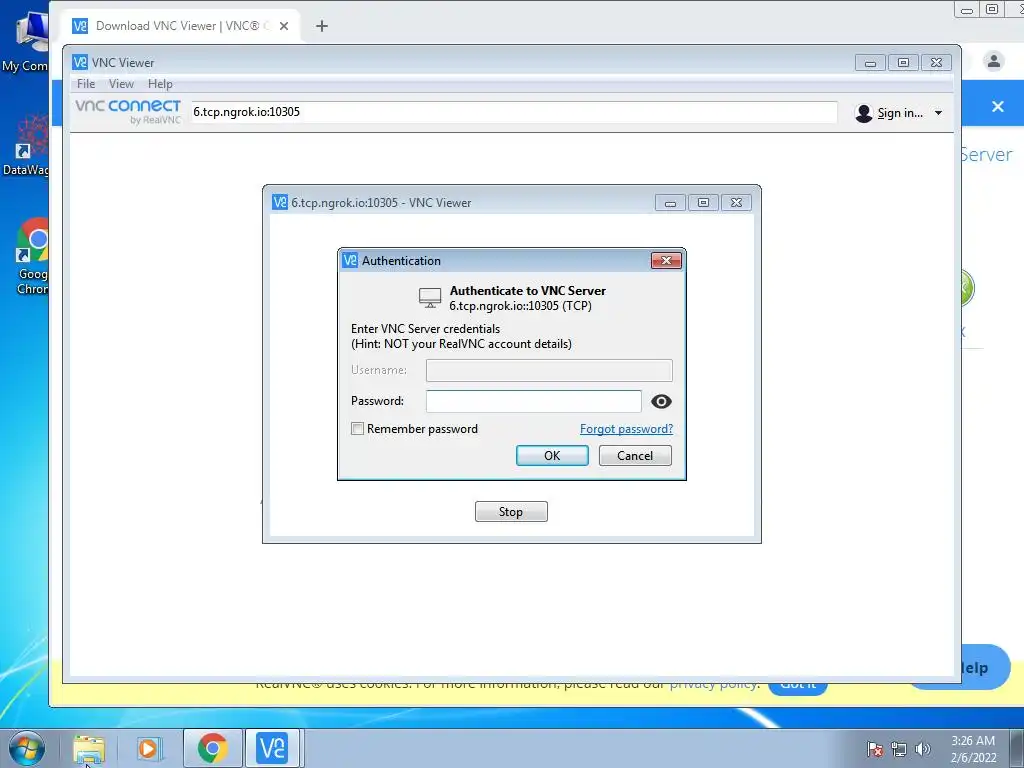Open the My Computer desktop icon
Screen dimensions: 1024x768
(x=25, y=42)
